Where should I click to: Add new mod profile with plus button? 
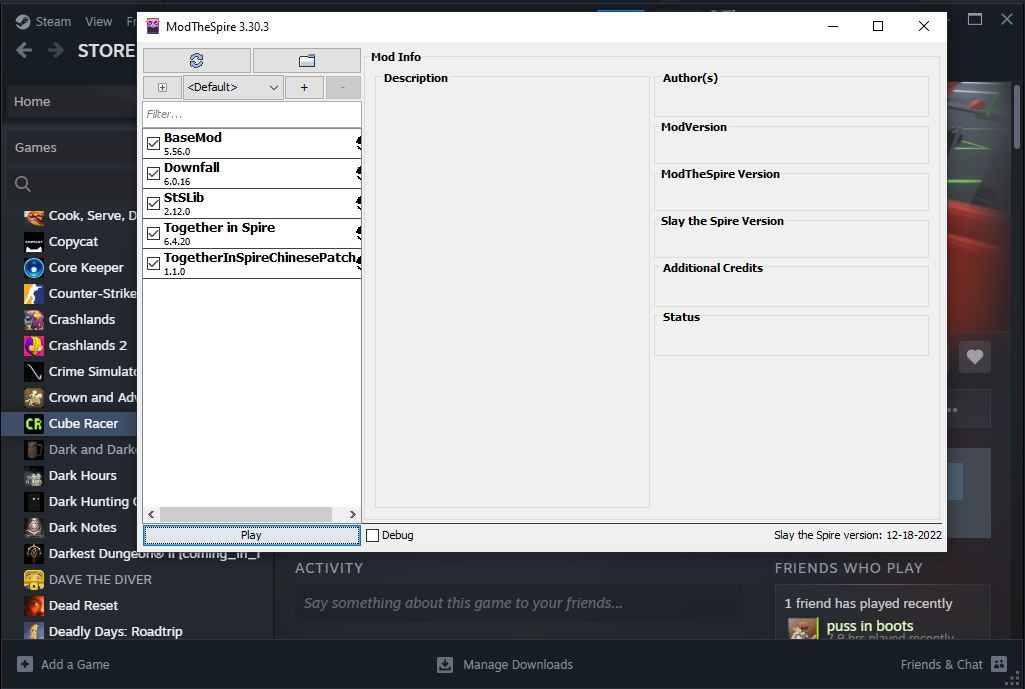click(x=304, y=87)
